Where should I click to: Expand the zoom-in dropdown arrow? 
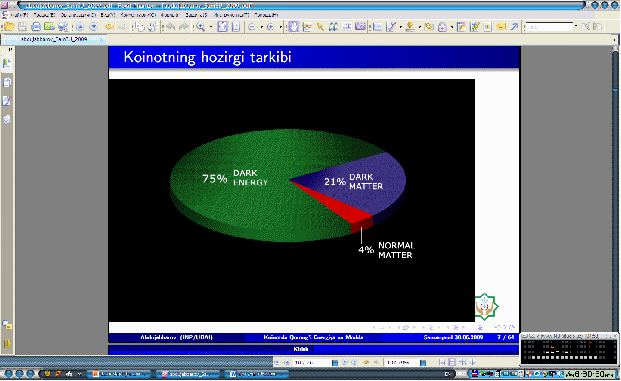281,27
